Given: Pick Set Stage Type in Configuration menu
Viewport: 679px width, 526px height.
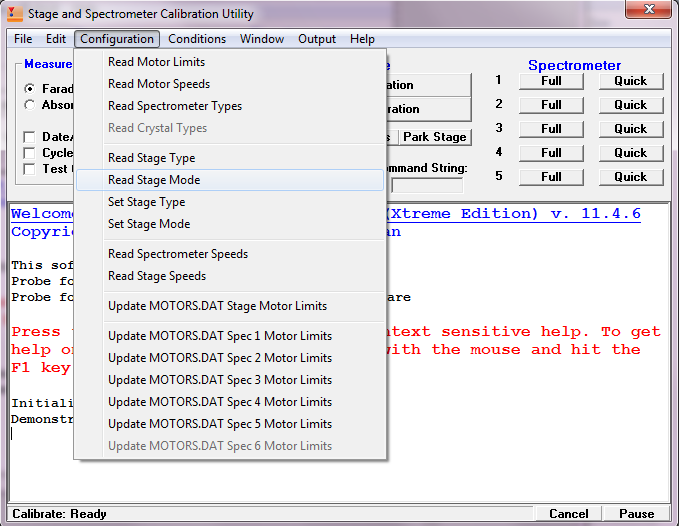Looking at the screenshot, I should point(146,202).
